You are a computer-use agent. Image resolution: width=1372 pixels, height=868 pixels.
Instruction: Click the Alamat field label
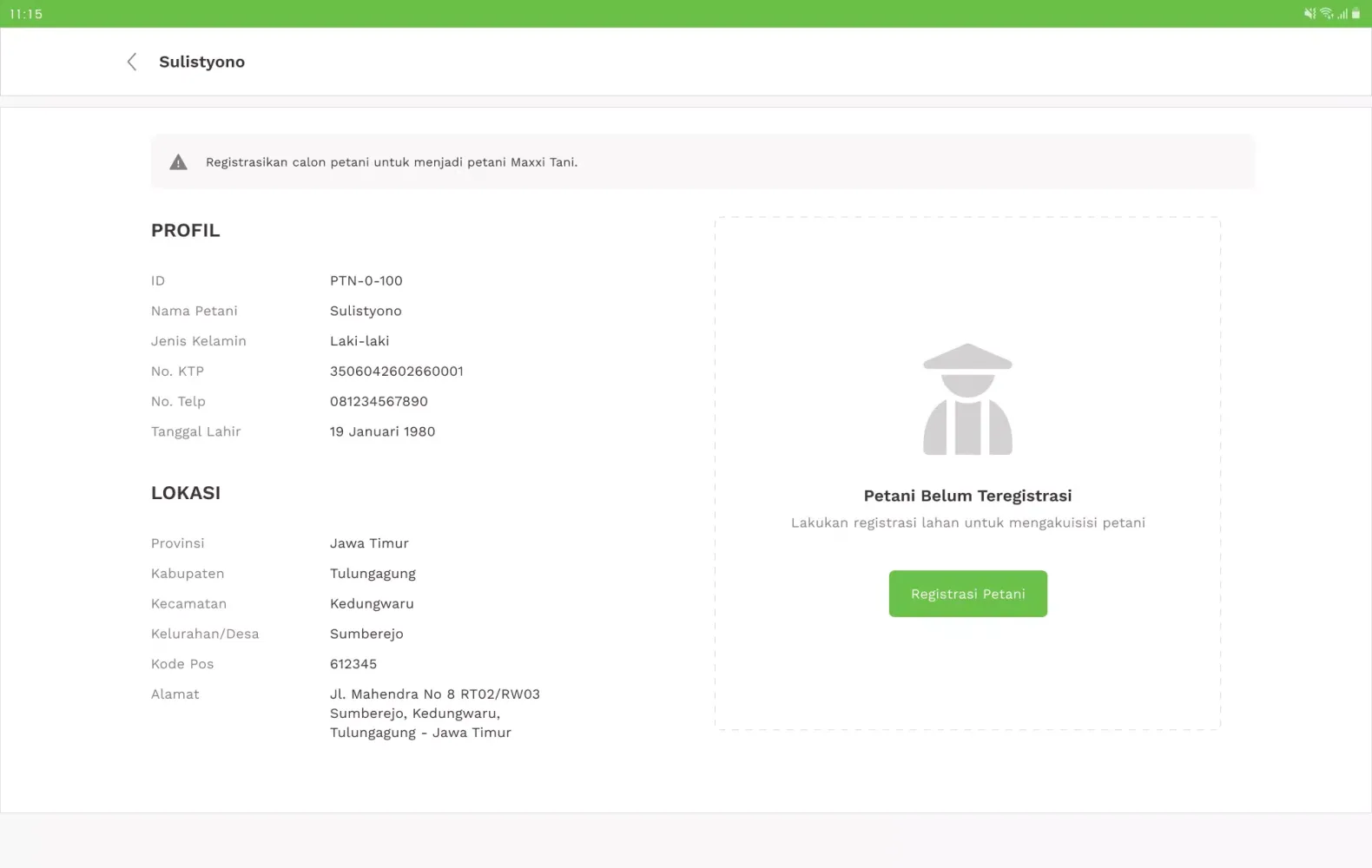point(175,694)
